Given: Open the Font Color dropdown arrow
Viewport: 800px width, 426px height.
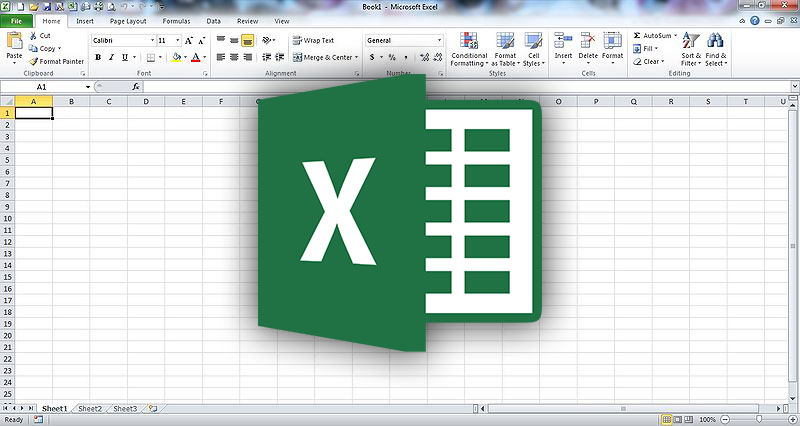Looking at the screenshot, I should click(x=205, y=57).
